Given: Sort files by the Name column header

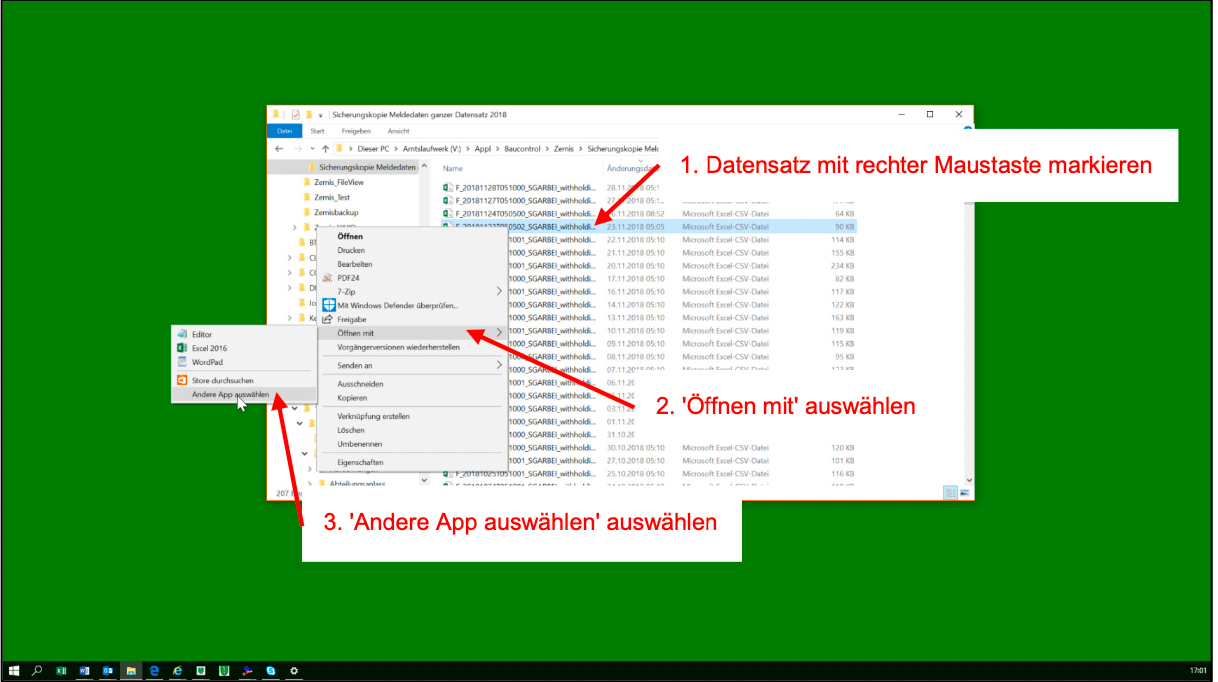Looking at the screenshot, I should coord(453,168).
